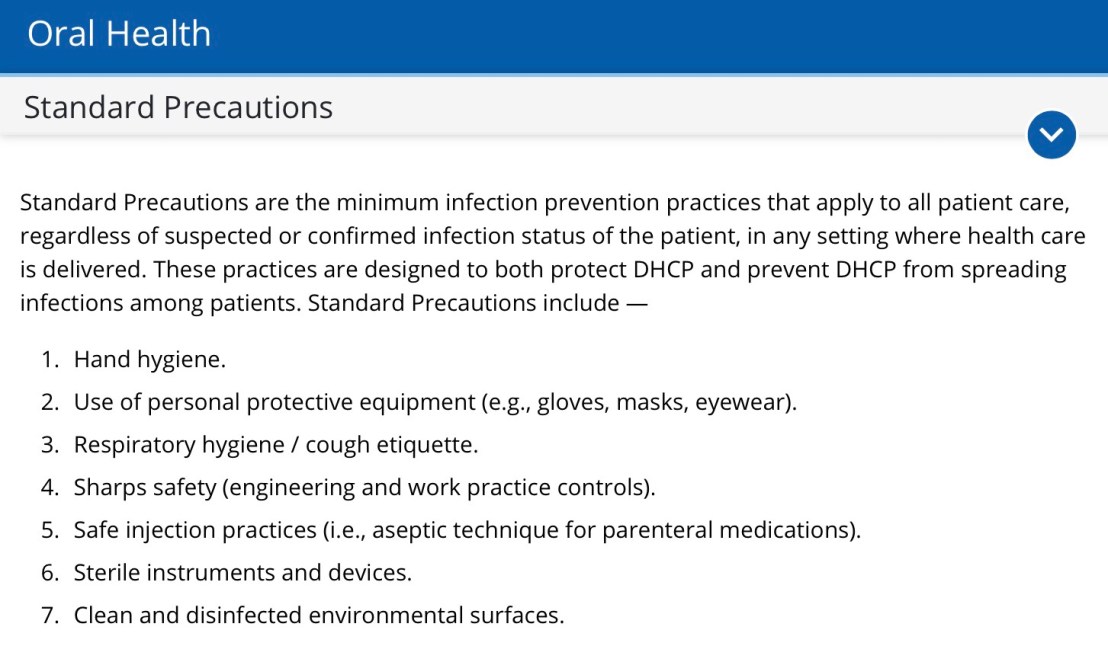Toggle the "Standard Precautions" section heading

click(x=178, y=107)
